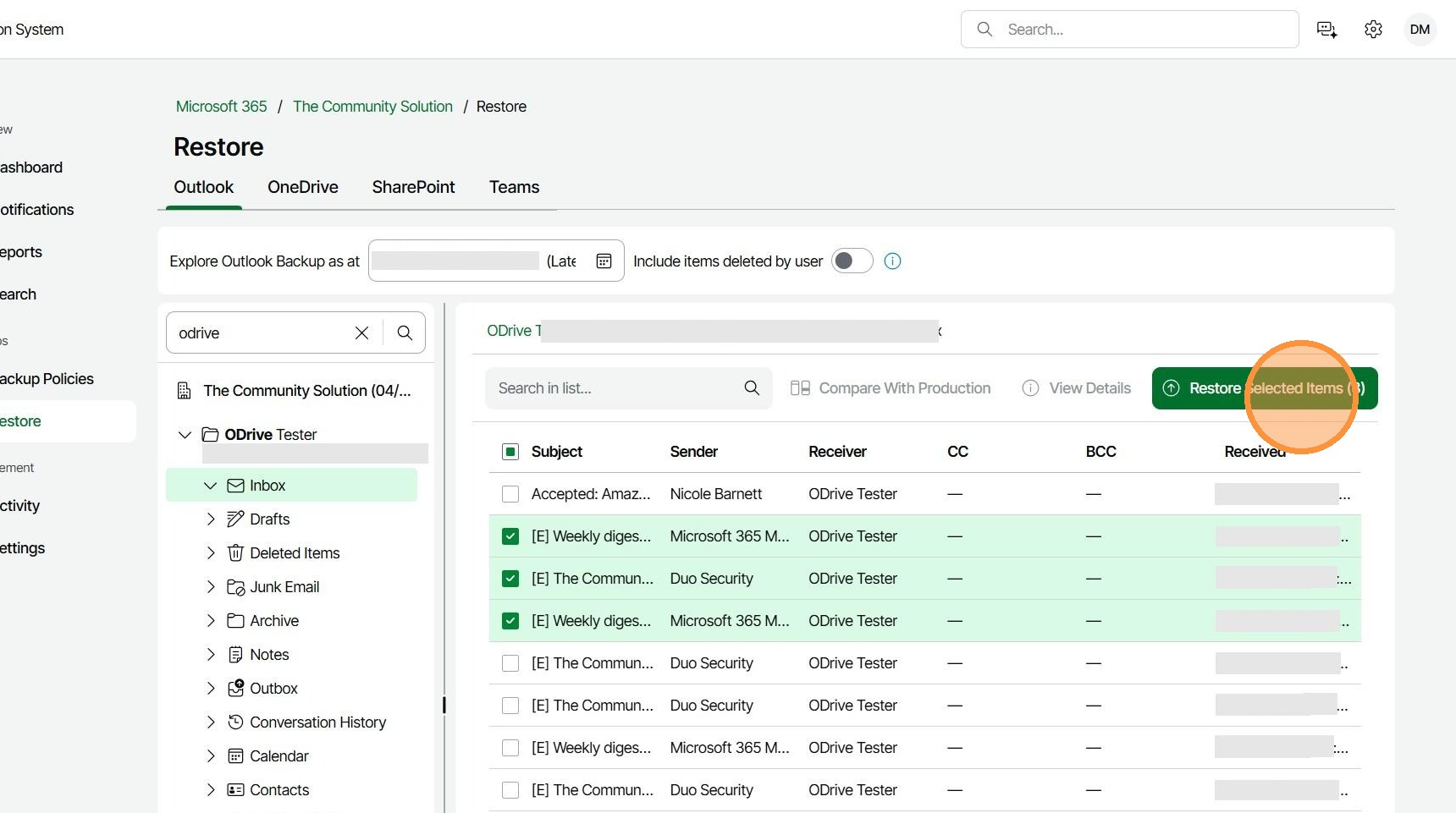This screenshot has height=813, width=1456.
Task: Expand the Deleted Items folder
Action: click(x=211, y=553)
